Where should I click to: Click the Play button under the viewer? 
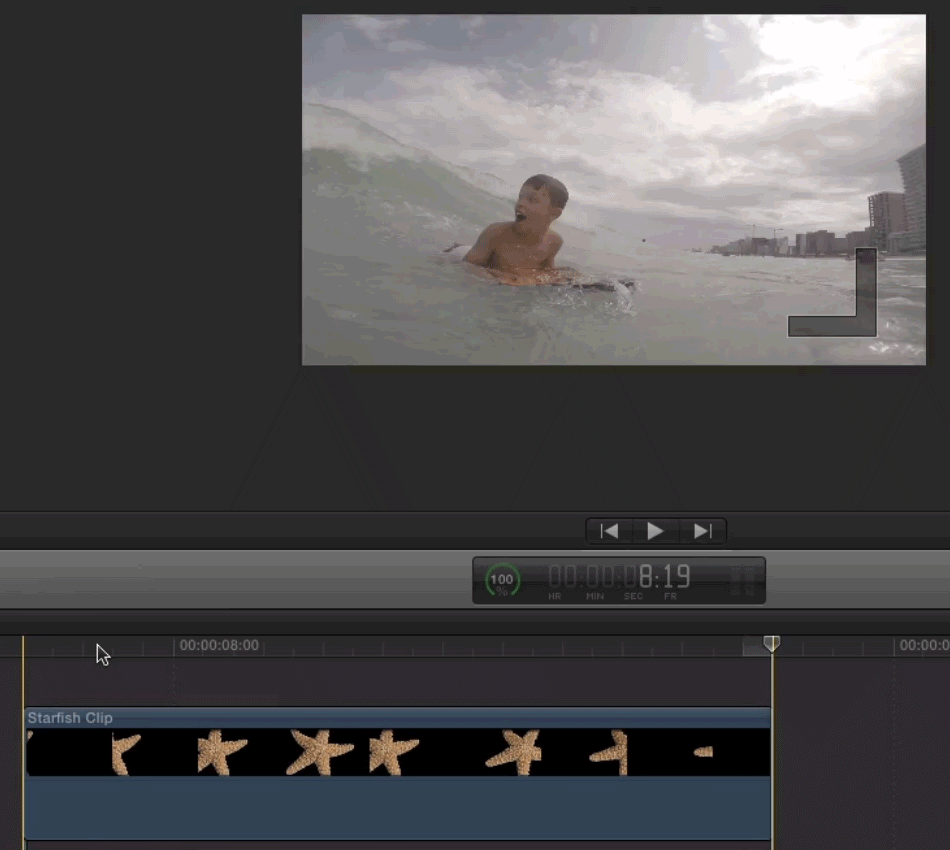click(655, 531)
